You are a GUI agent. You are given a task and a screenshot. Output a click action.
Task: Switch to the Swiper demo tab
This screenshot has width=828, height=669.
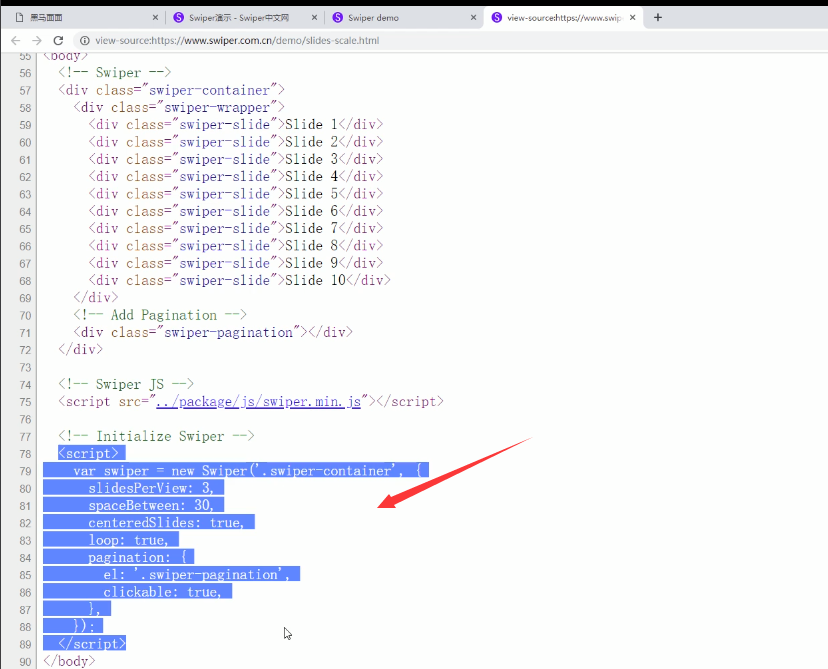pyautogui.click(x=402, y=17)
